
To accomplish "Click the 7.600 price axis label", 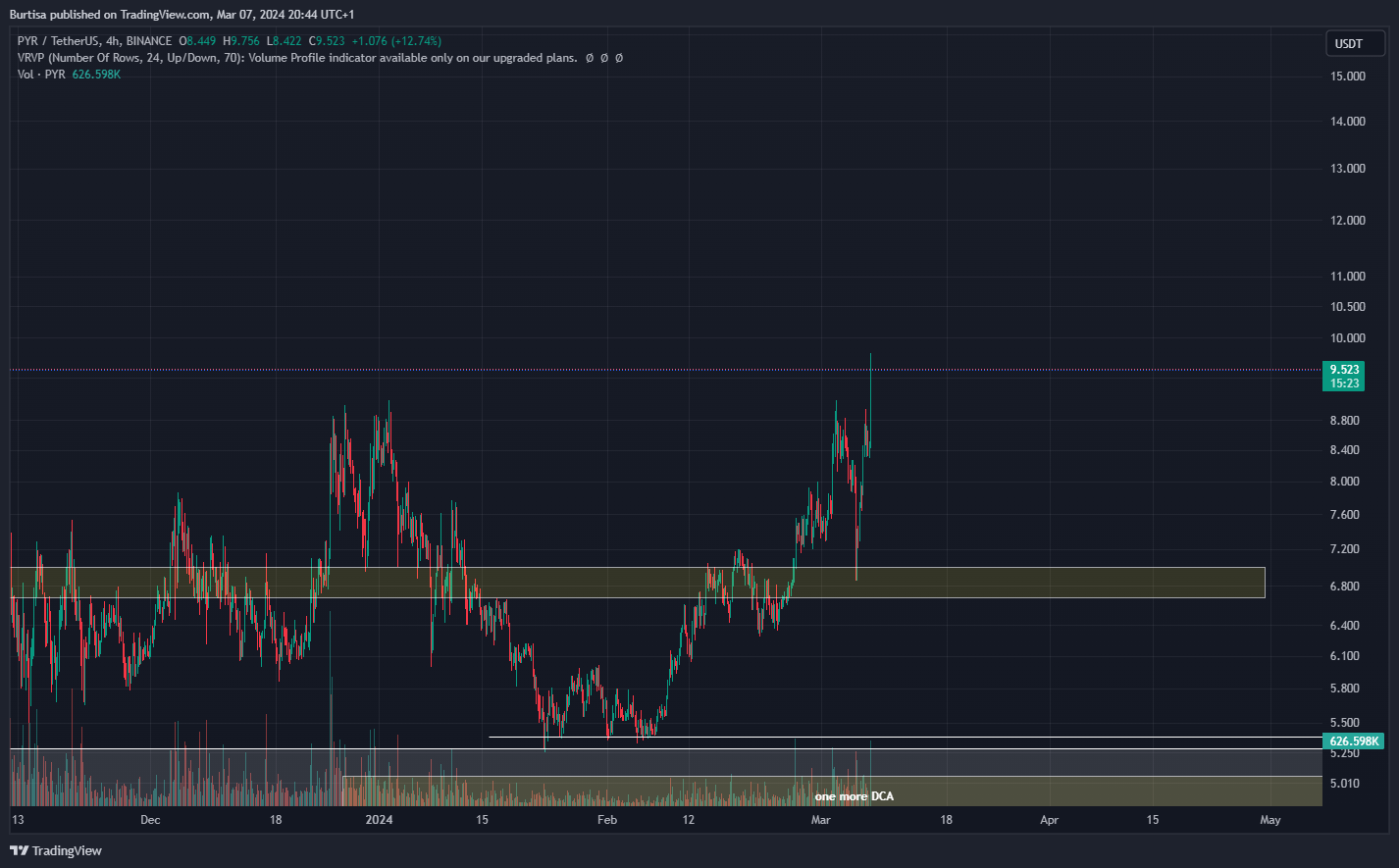I will click(1344, 515).
